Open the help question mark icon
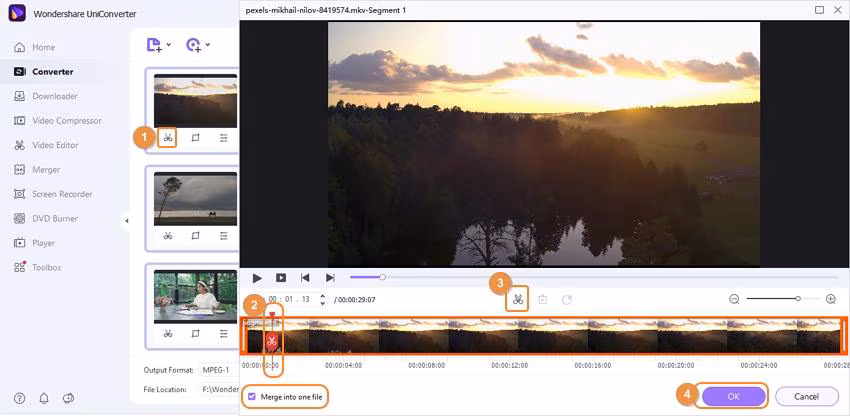The image size is (850, 416). click(20, 399)
